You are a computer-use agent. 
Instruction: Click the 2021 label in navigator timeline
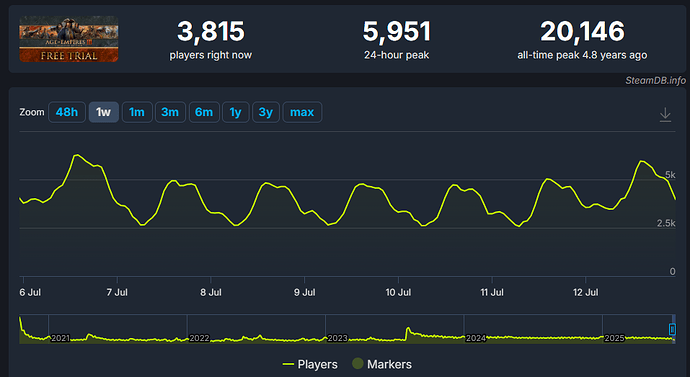pyautogui.click(x=60, y=338)
